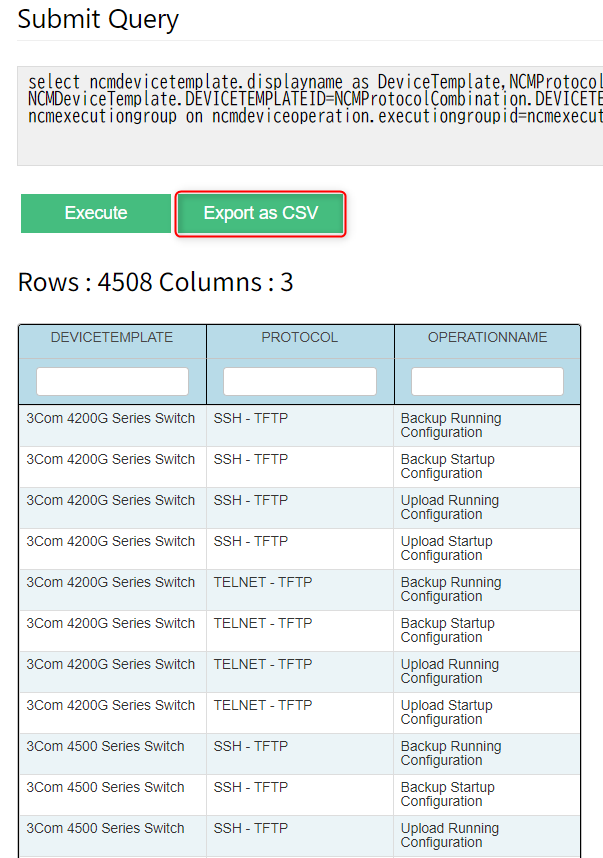Click the first Upload Startup Configuration cell

(x=447, y=549)
